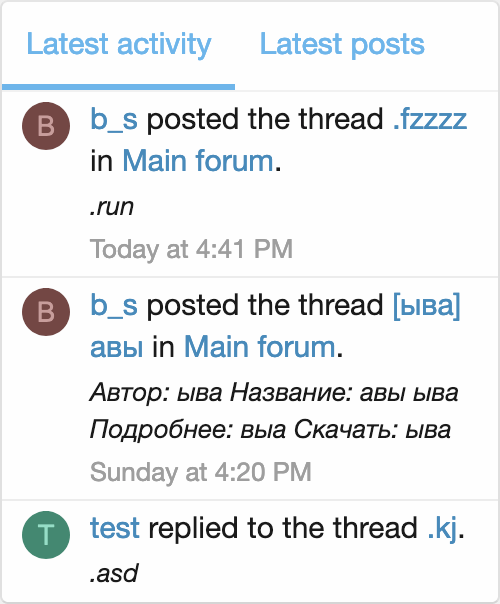Click the .asd reply snippet
The width and height of the screenshot is (500, 604).
(114, 573)
